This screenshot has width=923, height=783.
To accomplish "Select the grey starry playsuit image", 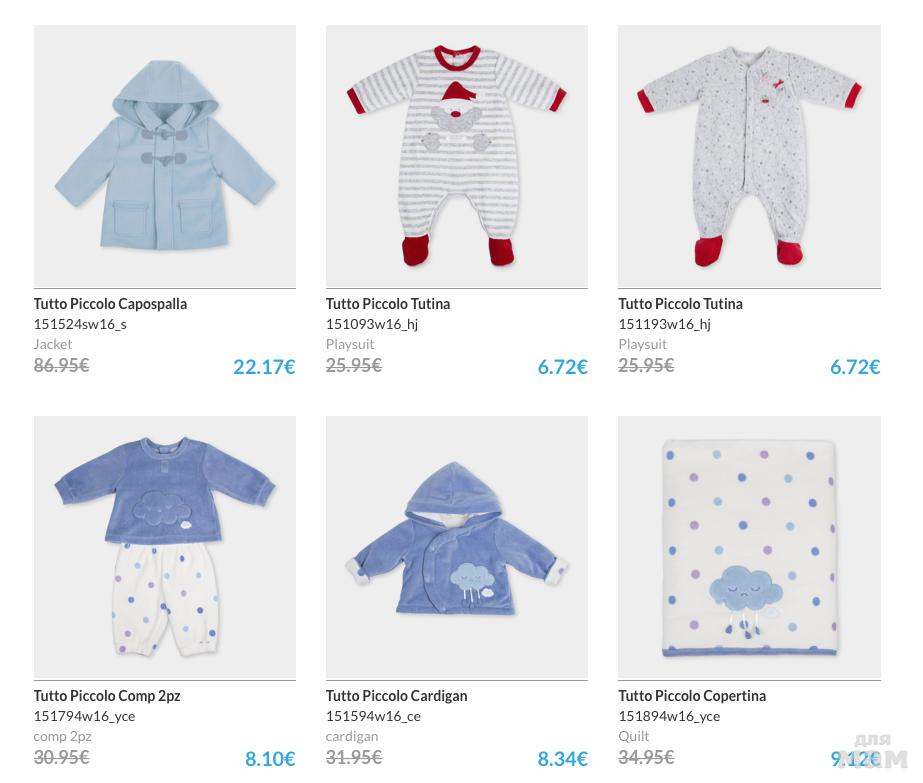I will 748,157.
